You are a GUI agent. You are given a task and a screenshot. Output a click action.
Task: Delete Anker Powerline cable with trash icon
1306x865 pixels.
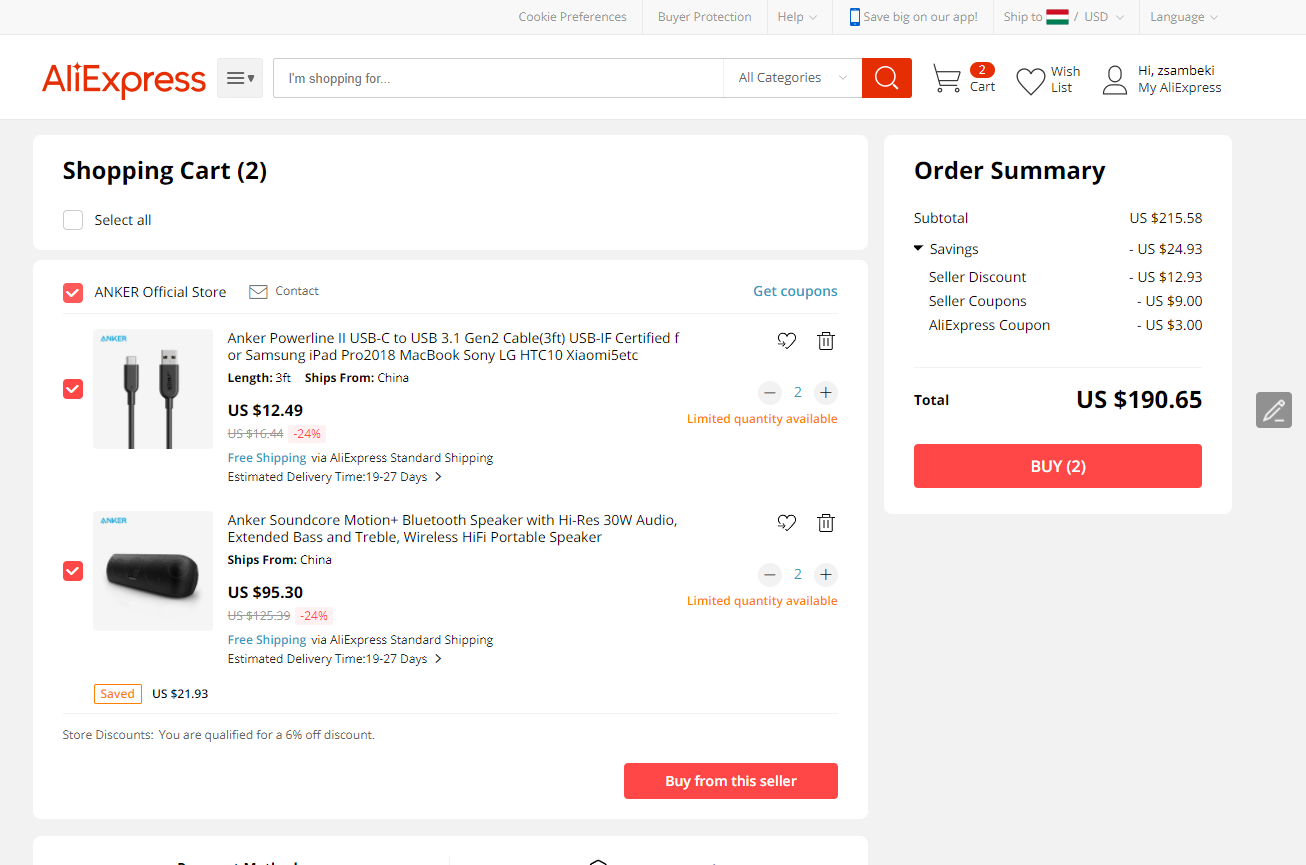point(826,341)
